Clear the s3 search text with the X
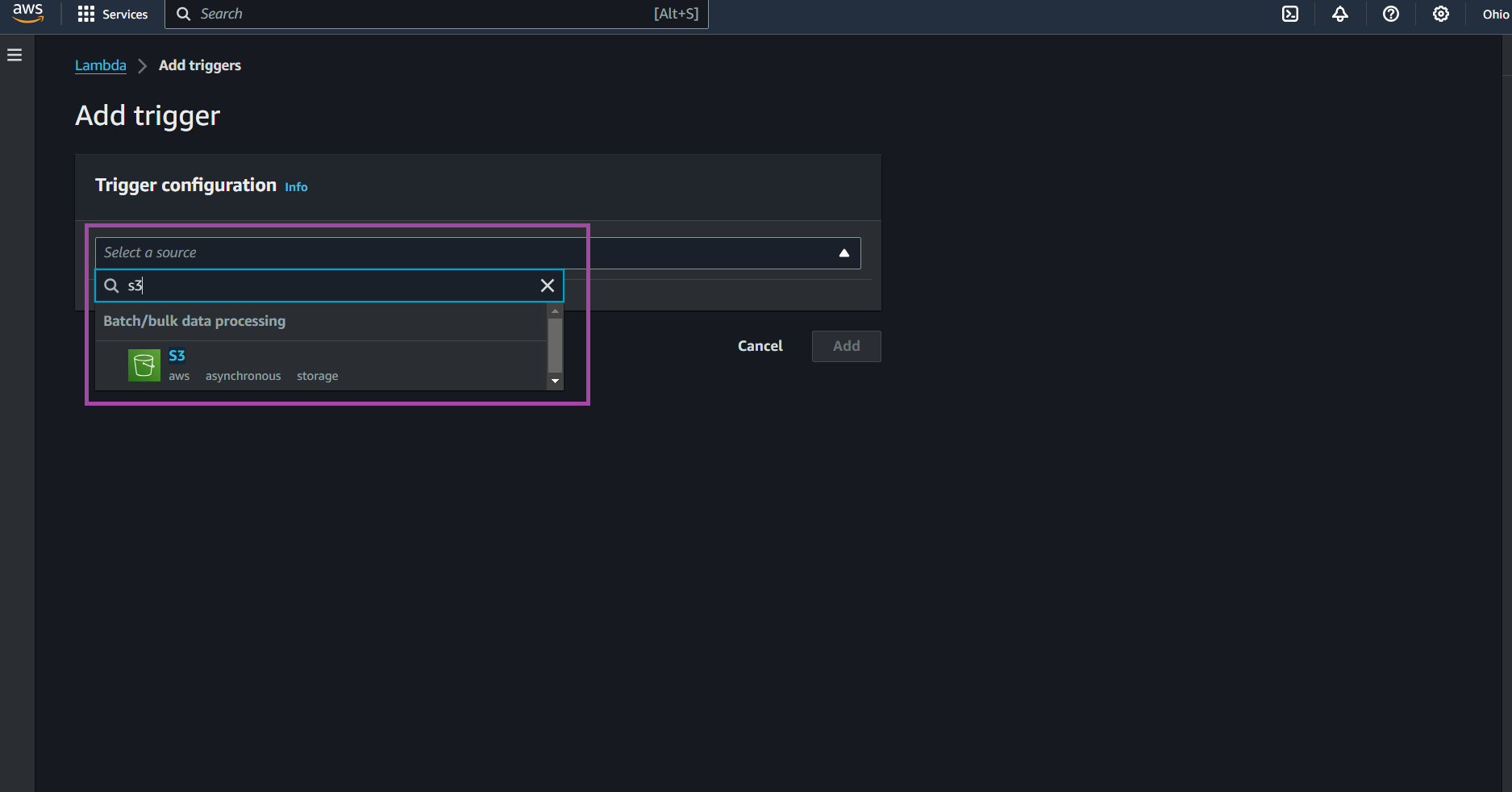This screenshot has width=1512, height=792. click(x=547, y=286)
